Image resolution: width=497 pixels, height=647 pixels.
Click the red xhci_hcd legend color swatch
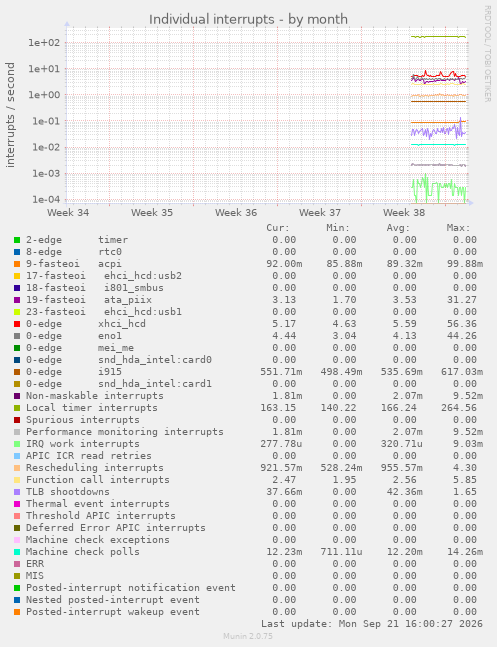pyautogui.click(x=17, y=324)
